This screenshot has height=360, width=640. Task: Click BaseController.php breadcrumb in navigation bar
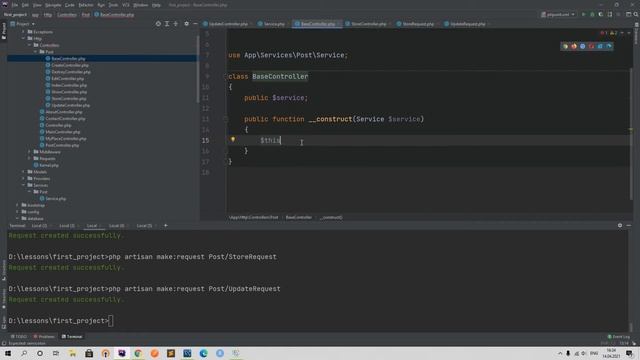pos(114,14)
